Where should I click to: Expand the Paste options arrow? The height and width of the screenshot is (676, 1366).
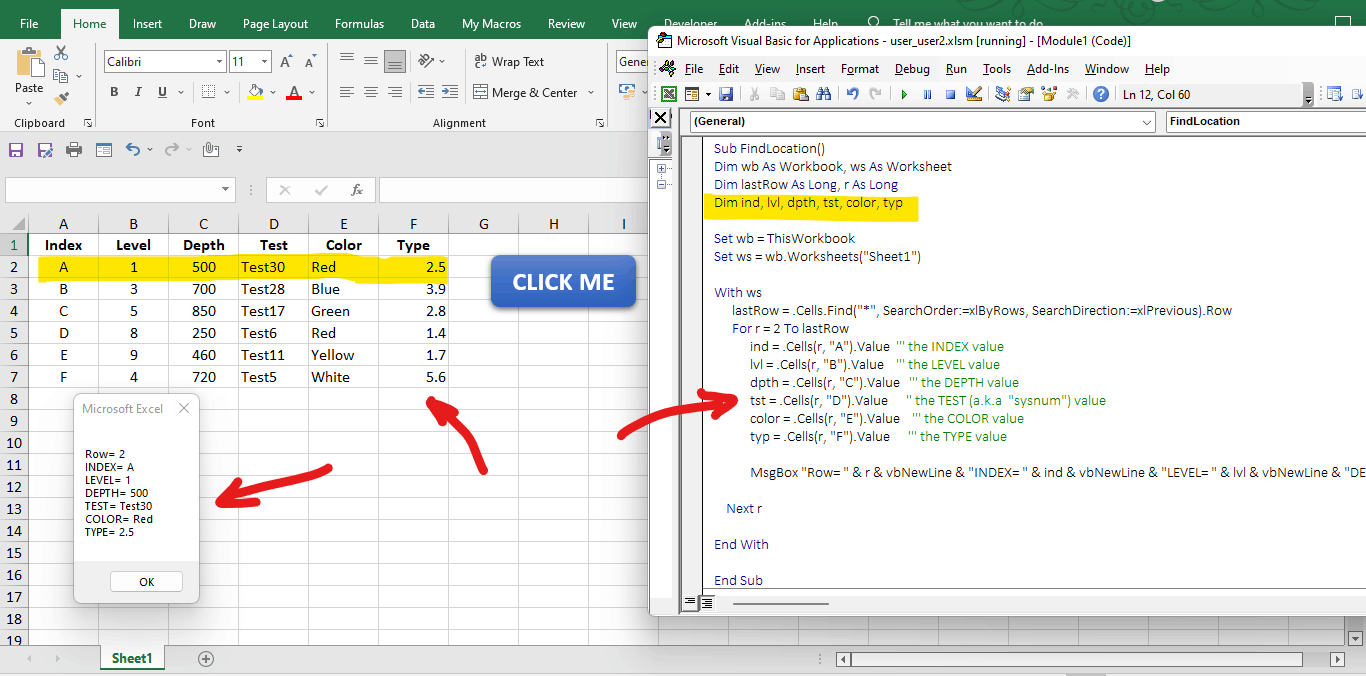(x=29, y=102)
